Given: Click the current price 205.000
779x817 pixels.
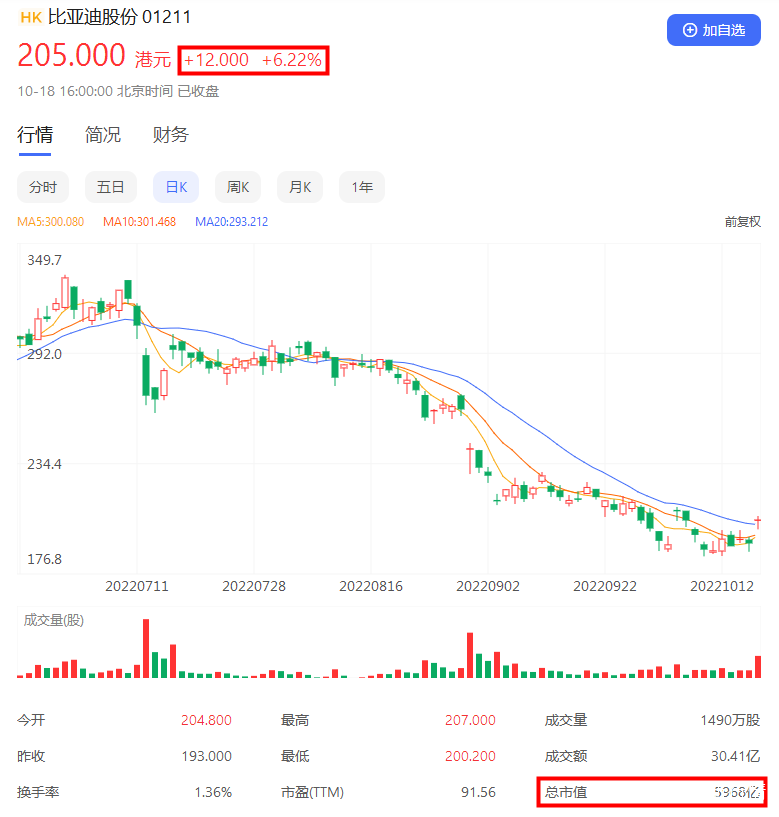Looking at the screenshot, I should pos(71,55).
